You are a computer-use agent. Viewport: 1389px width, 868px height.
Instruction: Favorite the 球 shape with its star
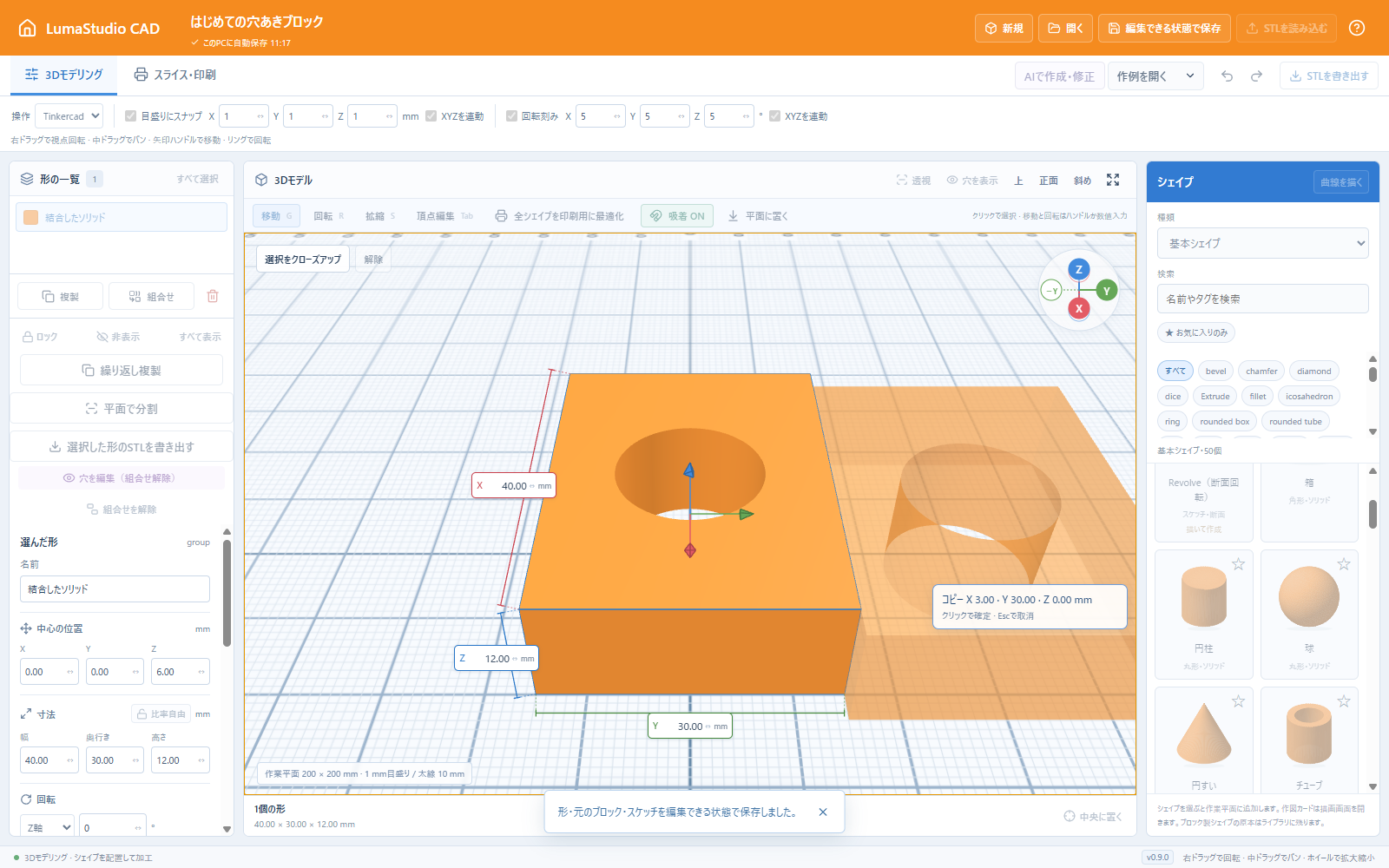tap(1344, 564)
